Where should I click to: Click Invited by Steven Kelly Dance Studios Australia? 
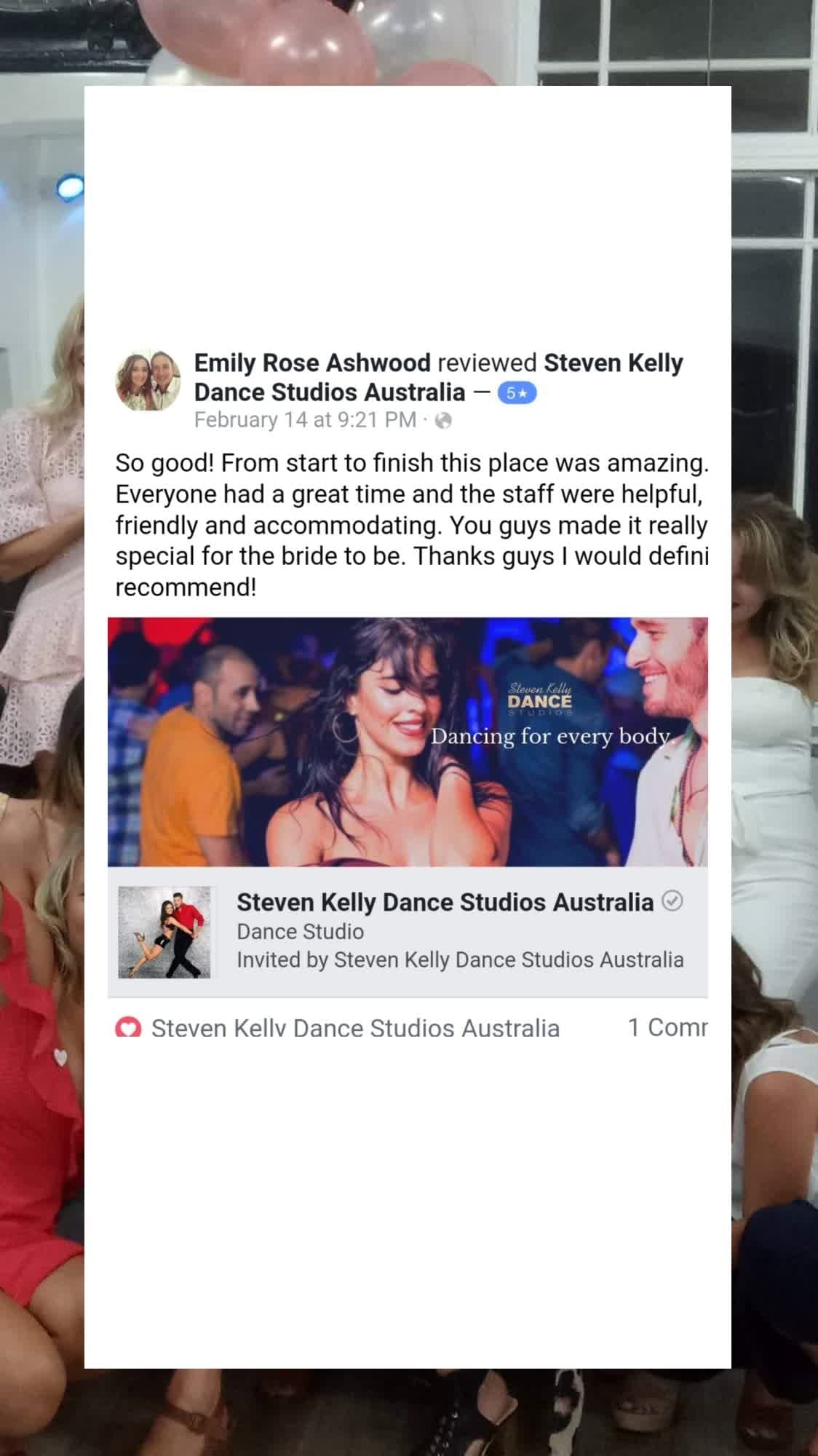tap(460, 960)
